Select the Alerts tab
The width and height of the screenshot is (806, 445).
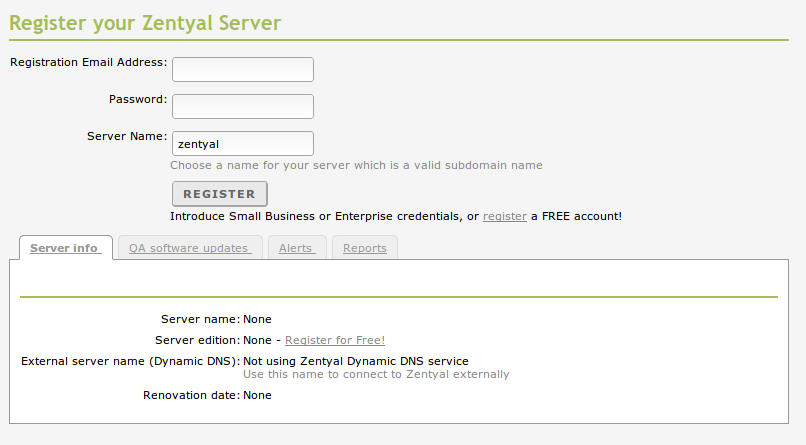296,248
